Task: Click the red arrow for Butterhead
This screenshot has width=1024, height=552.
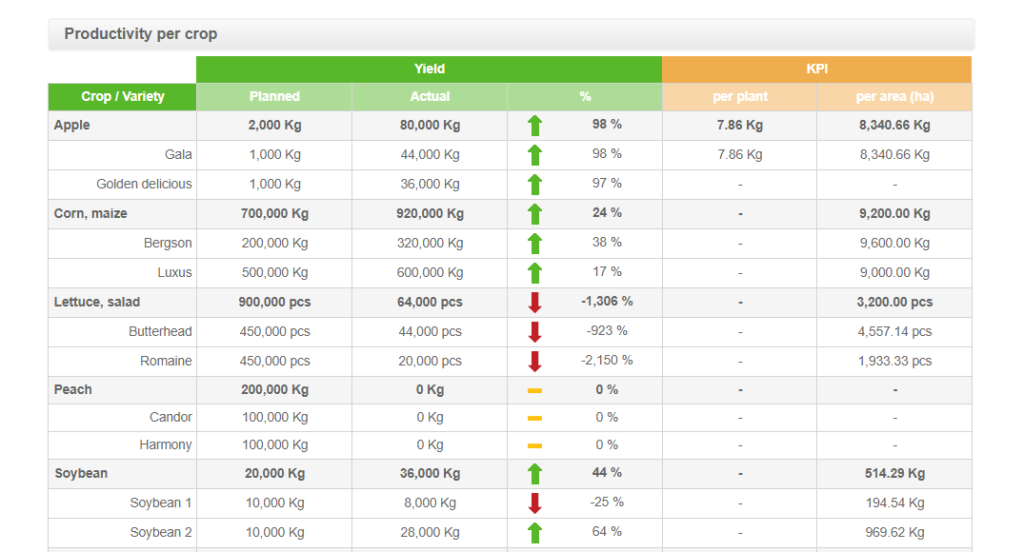Action: tap(535, 332)
